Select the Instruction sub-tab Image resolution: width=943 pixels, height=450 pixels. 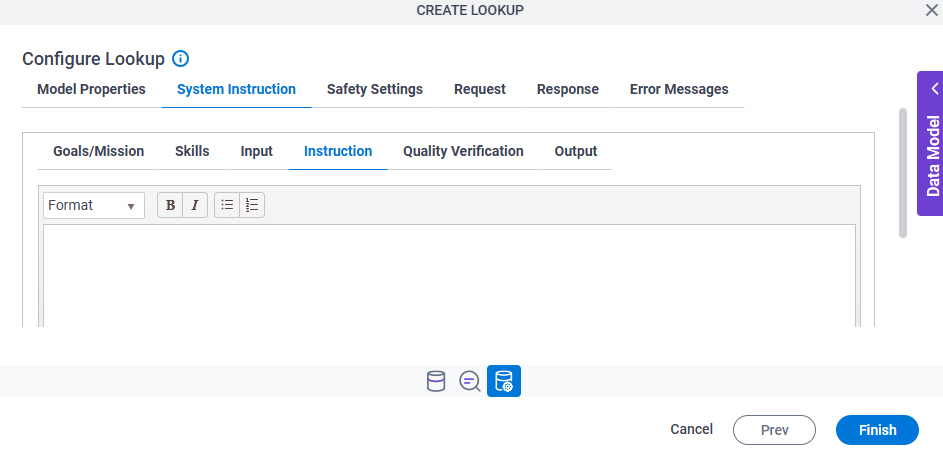tap(338, 152)
